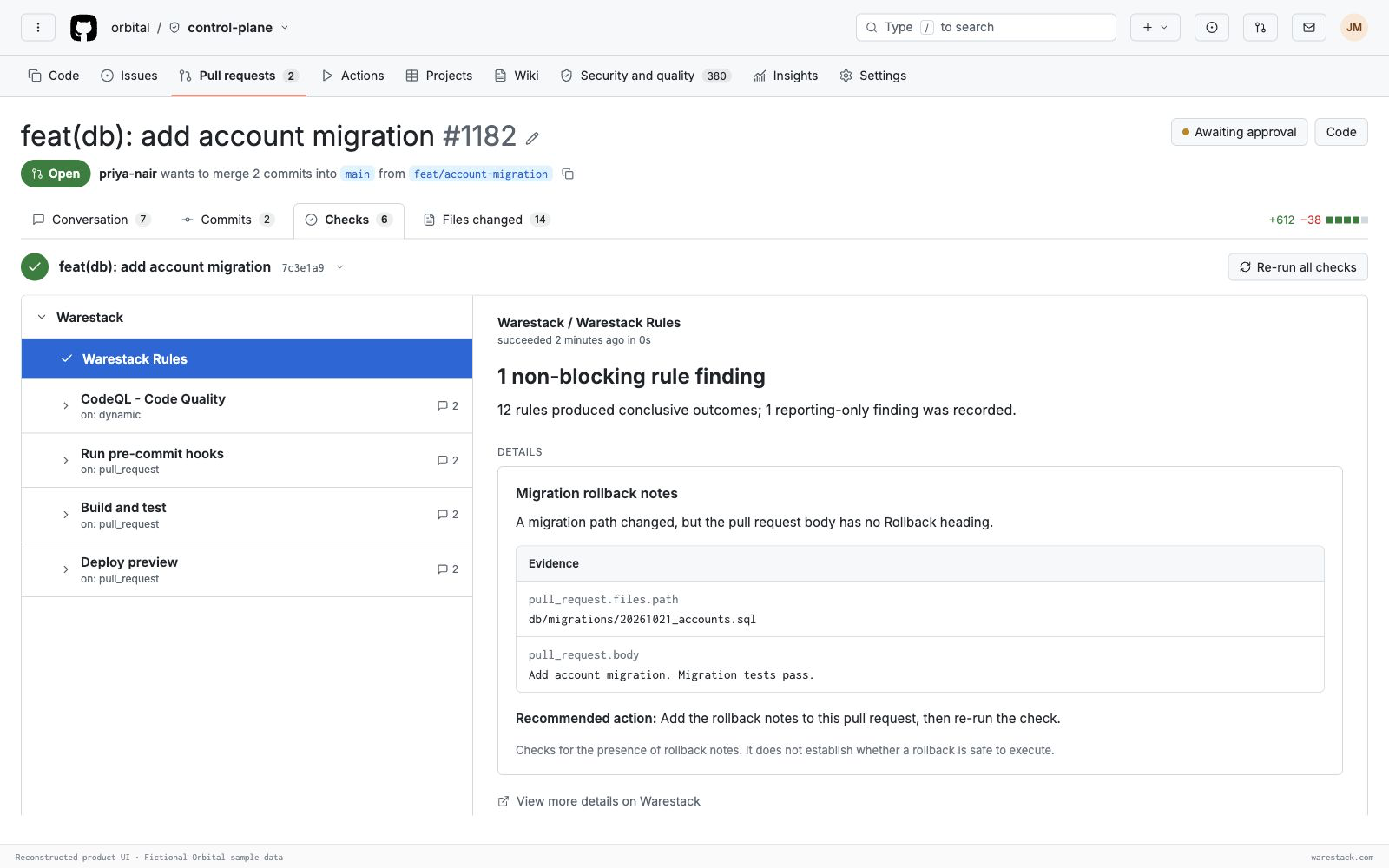The image size is (1389, 868).
Task: Copy the feat/account-migration branch name
Action: pyautogui.click(x=568, y=174)
